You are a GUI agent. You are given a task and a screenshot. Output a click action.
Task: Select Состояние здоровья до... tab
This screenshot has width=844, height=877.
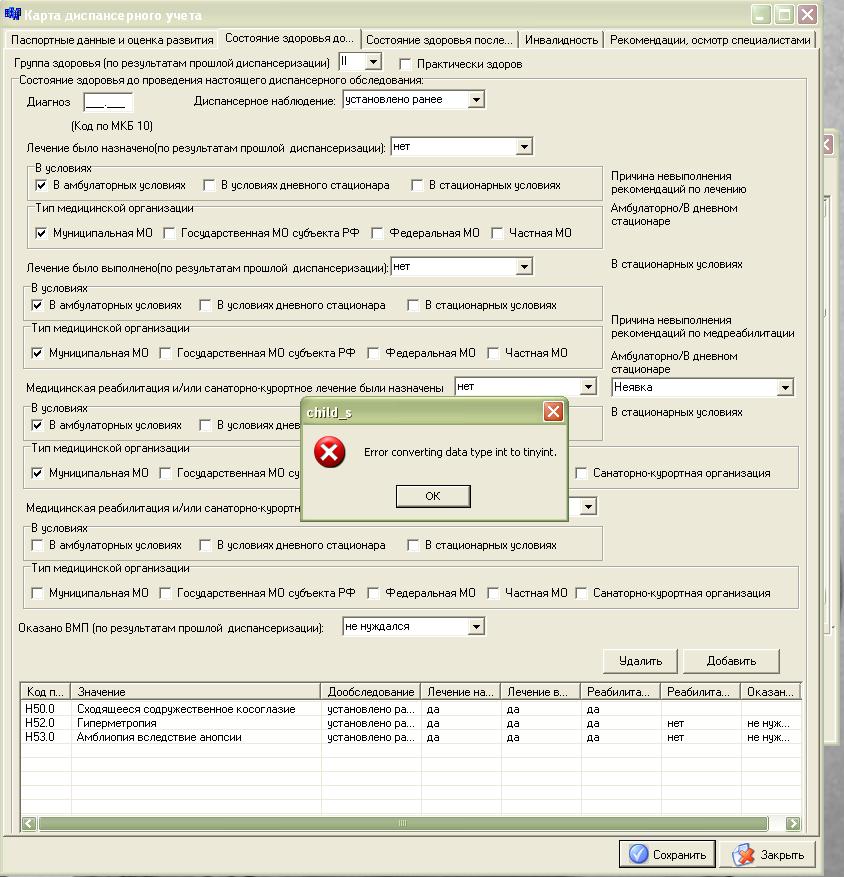click(289, 38)
